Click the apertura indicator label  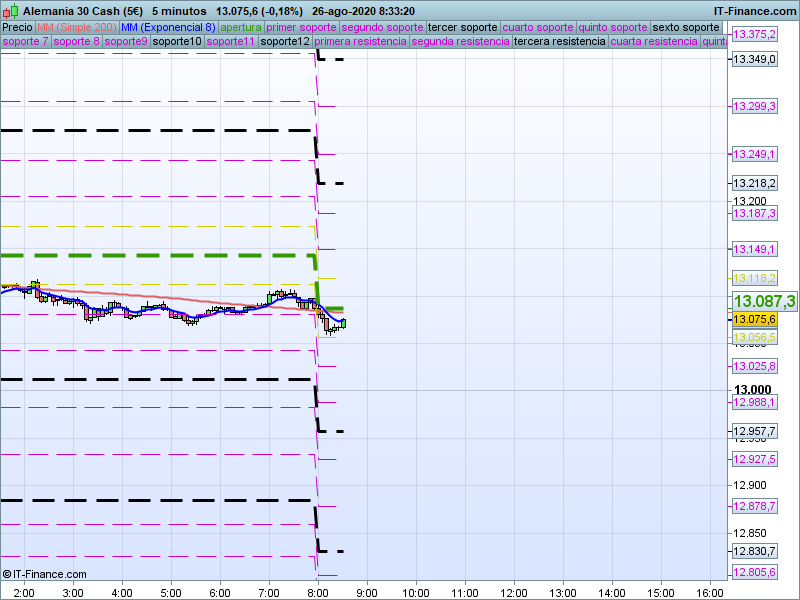point(241,27)
